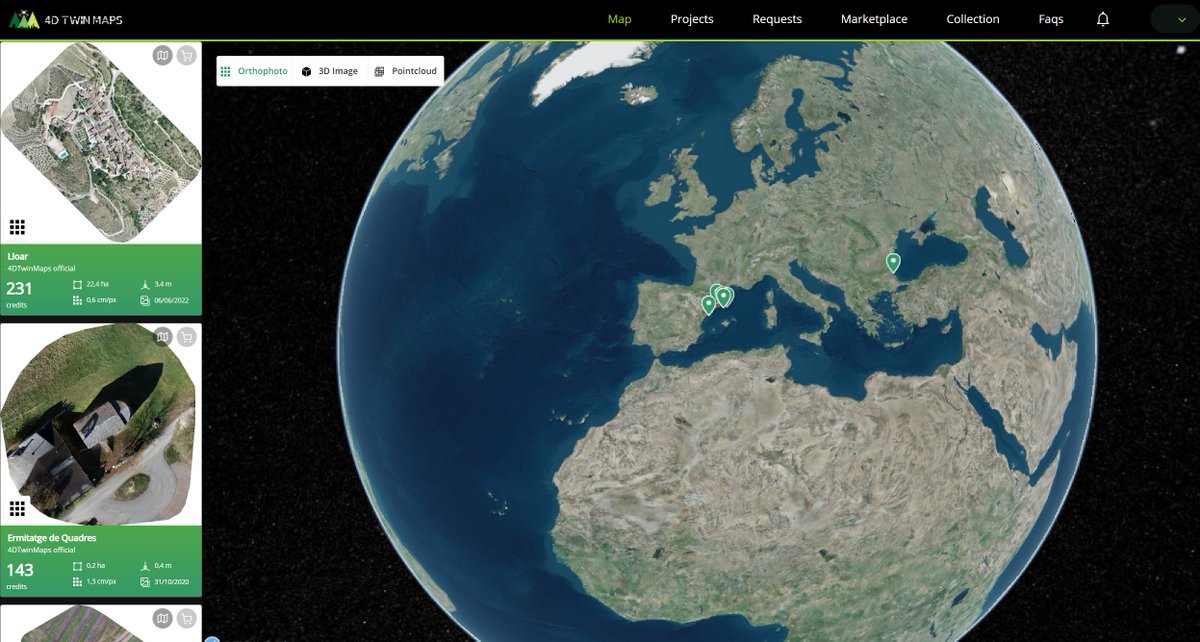Click the accuracy icon next to 3,4 m
Viewport: 1200px width, 642px height.
click(145, 285)
